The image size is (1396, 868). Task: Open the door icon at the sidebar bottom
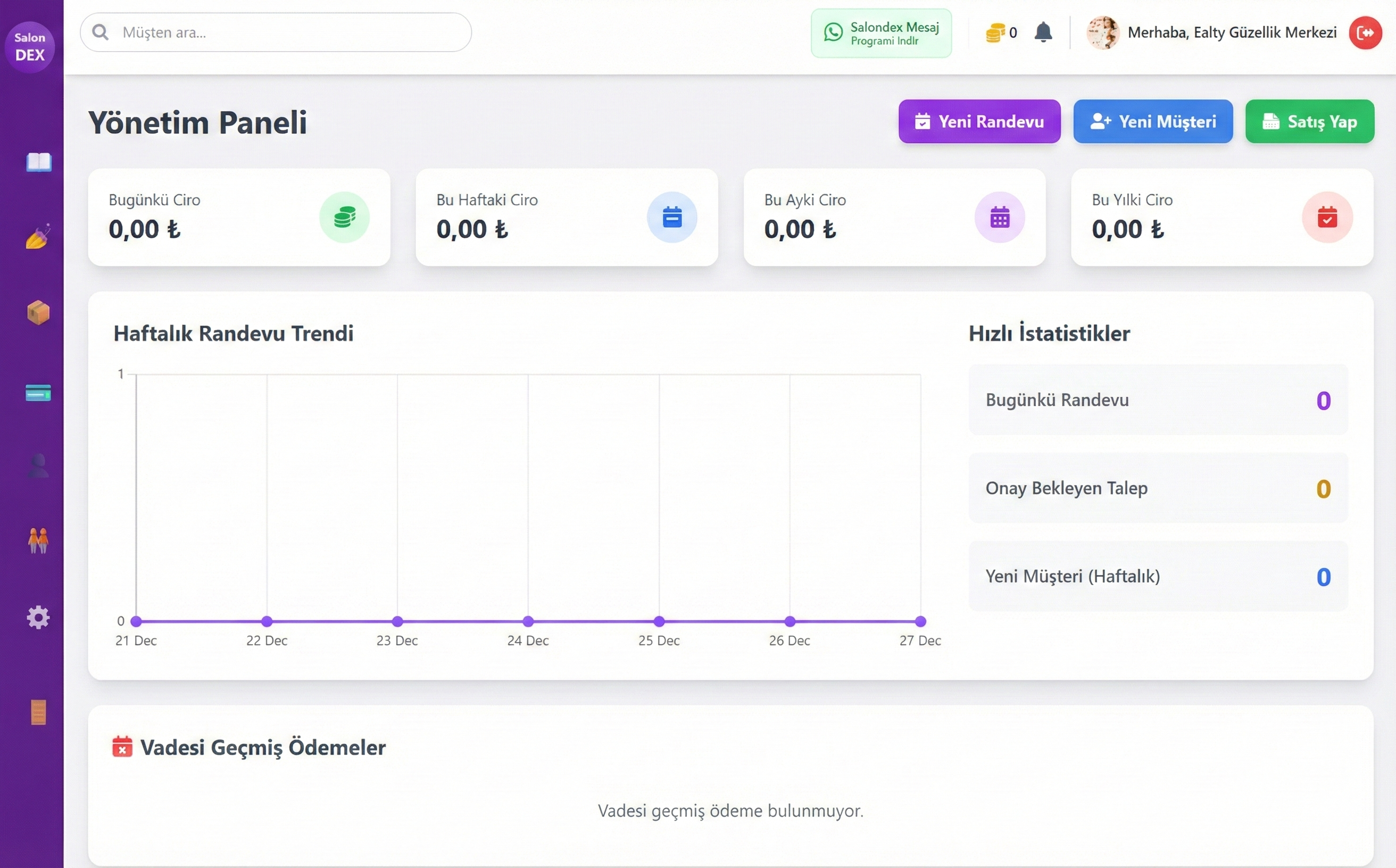38,712
